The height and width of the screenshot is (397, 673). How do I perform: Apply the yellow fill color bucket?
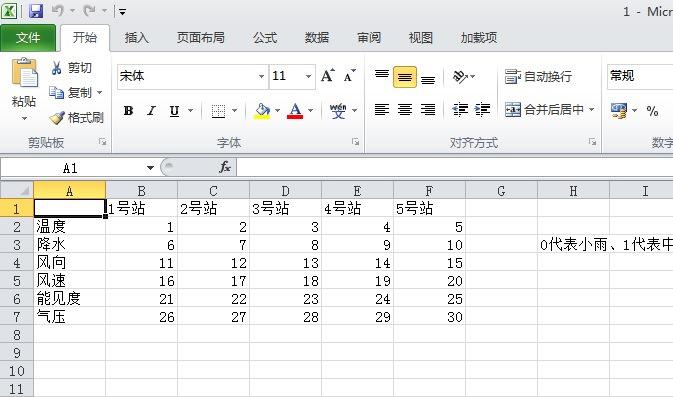262,111
